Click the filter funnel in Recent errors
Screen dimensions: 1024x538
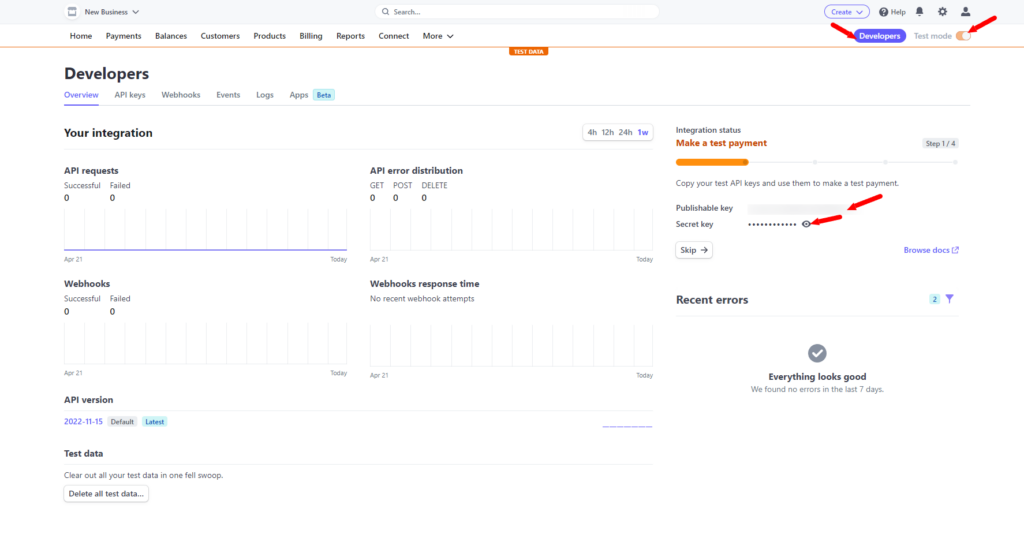950,299
